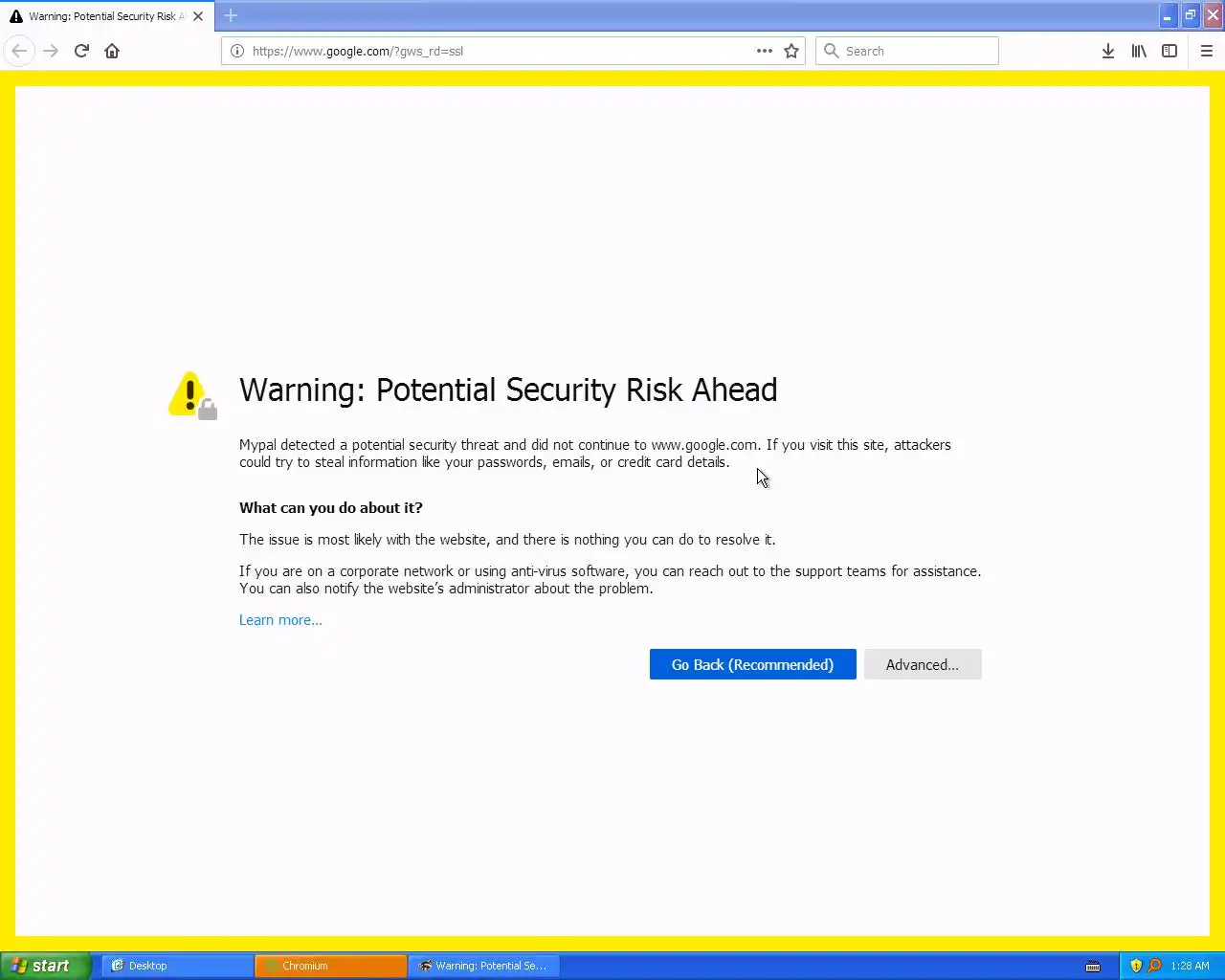Image resolution: width=1225 pixels, height=980 pixels.
Task: Select the Warning taskbar window button
Action: pos(484,966)
